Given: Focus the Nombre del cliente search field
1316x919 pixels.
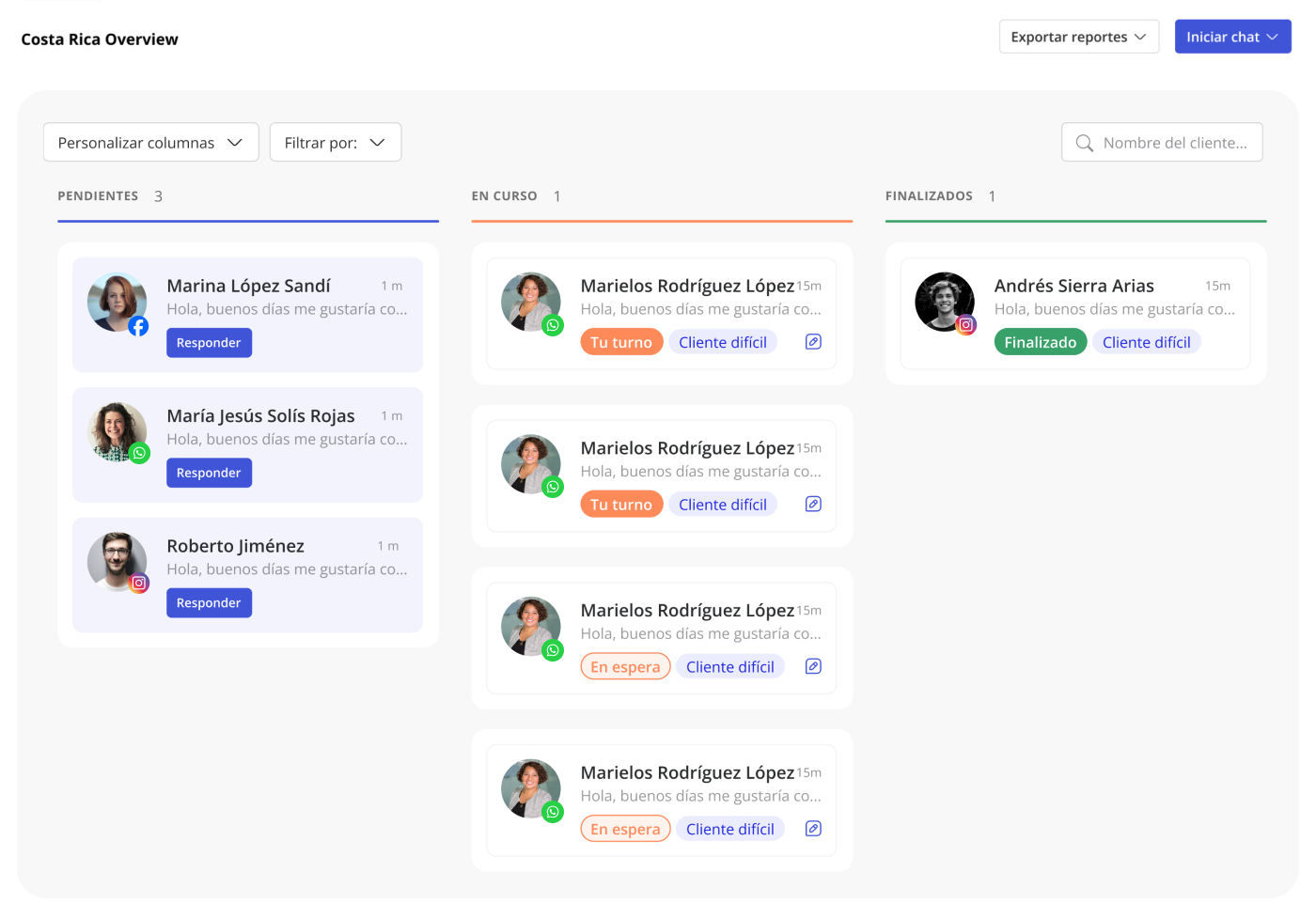Looking at the screenshot, I should [1174, 143].
